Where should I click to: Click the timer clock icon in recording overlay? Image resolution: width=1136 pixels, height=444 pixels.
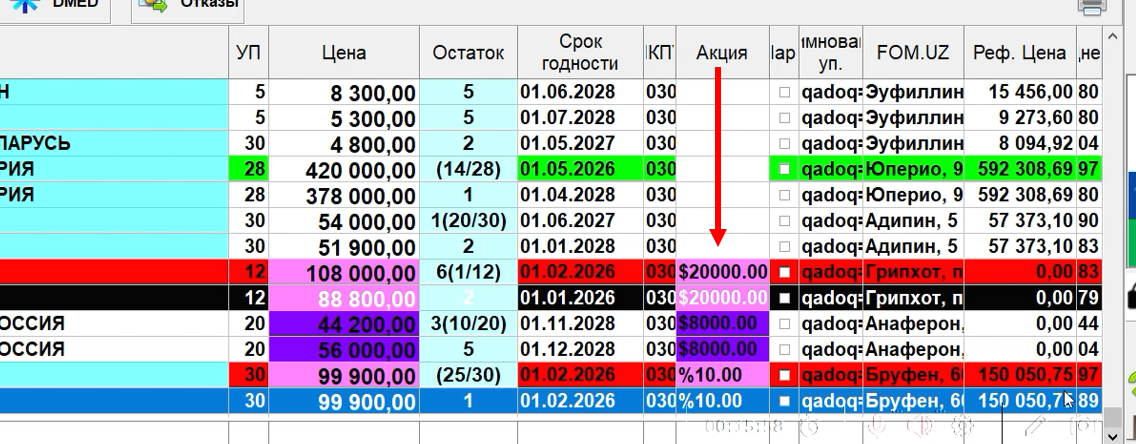[x=811, y=427]
